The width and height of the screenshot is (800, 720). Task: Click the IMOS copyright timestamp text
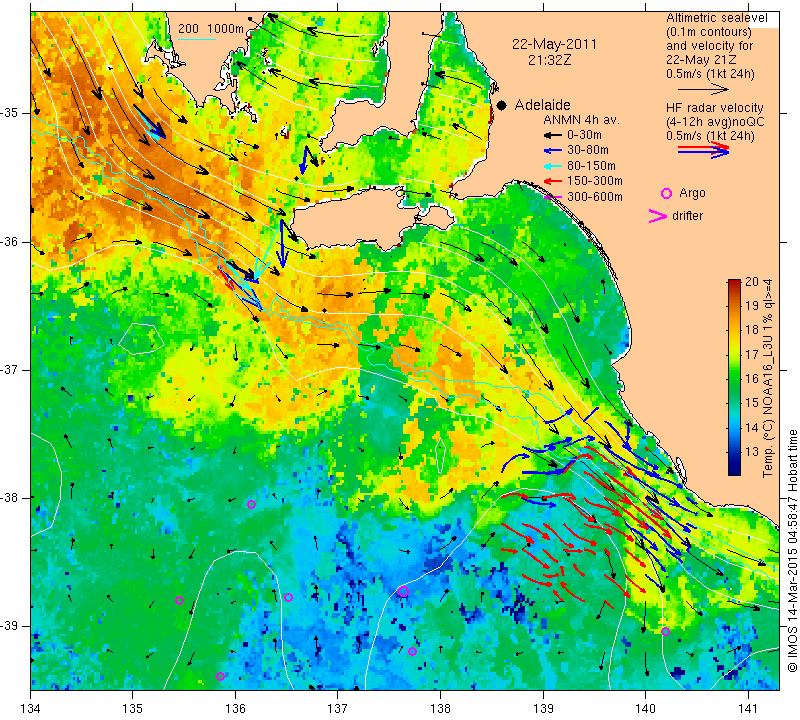point(792,551)
